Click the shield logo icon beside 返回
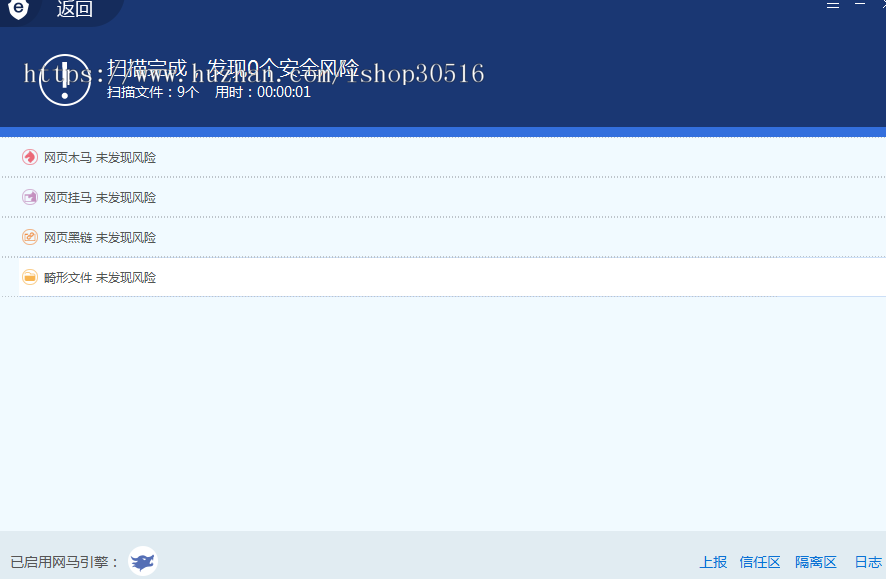Image resolution: width=886 pixels, height=579 pixels. pyautogui.click(x=19, y=8)
